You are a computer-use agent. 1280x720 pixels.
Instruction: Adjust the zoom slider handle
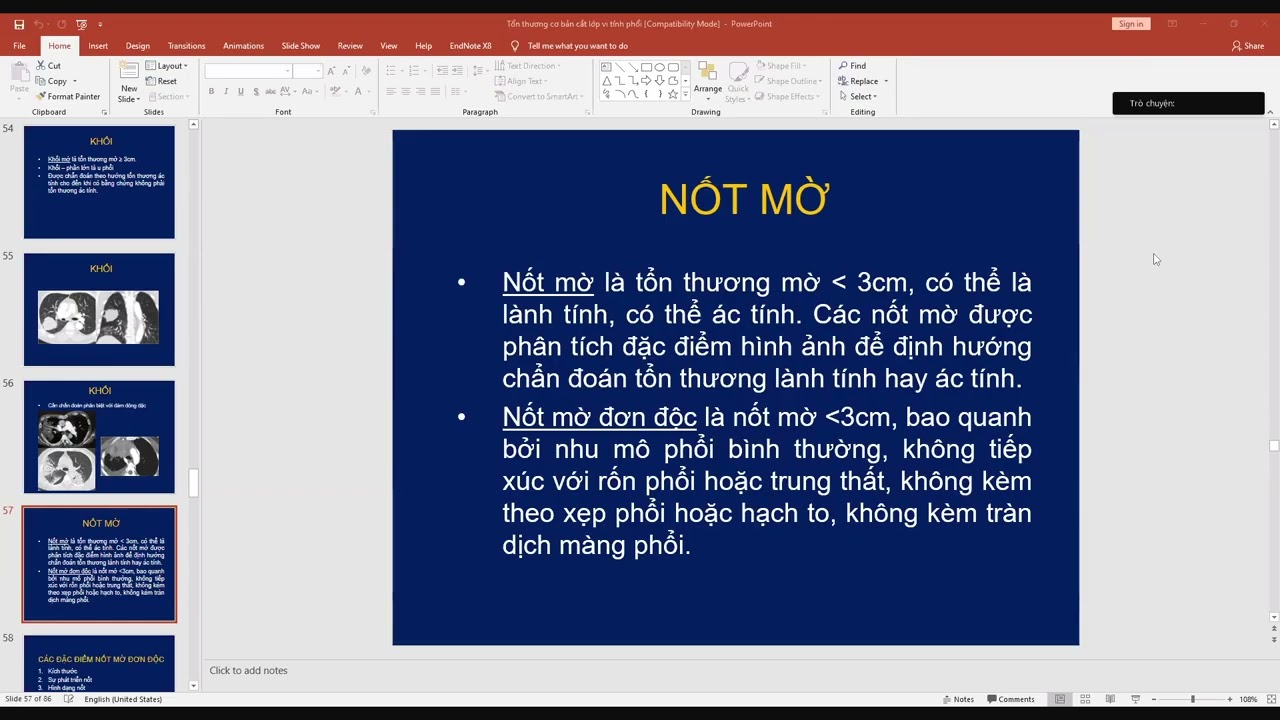tap(1192, 699)
